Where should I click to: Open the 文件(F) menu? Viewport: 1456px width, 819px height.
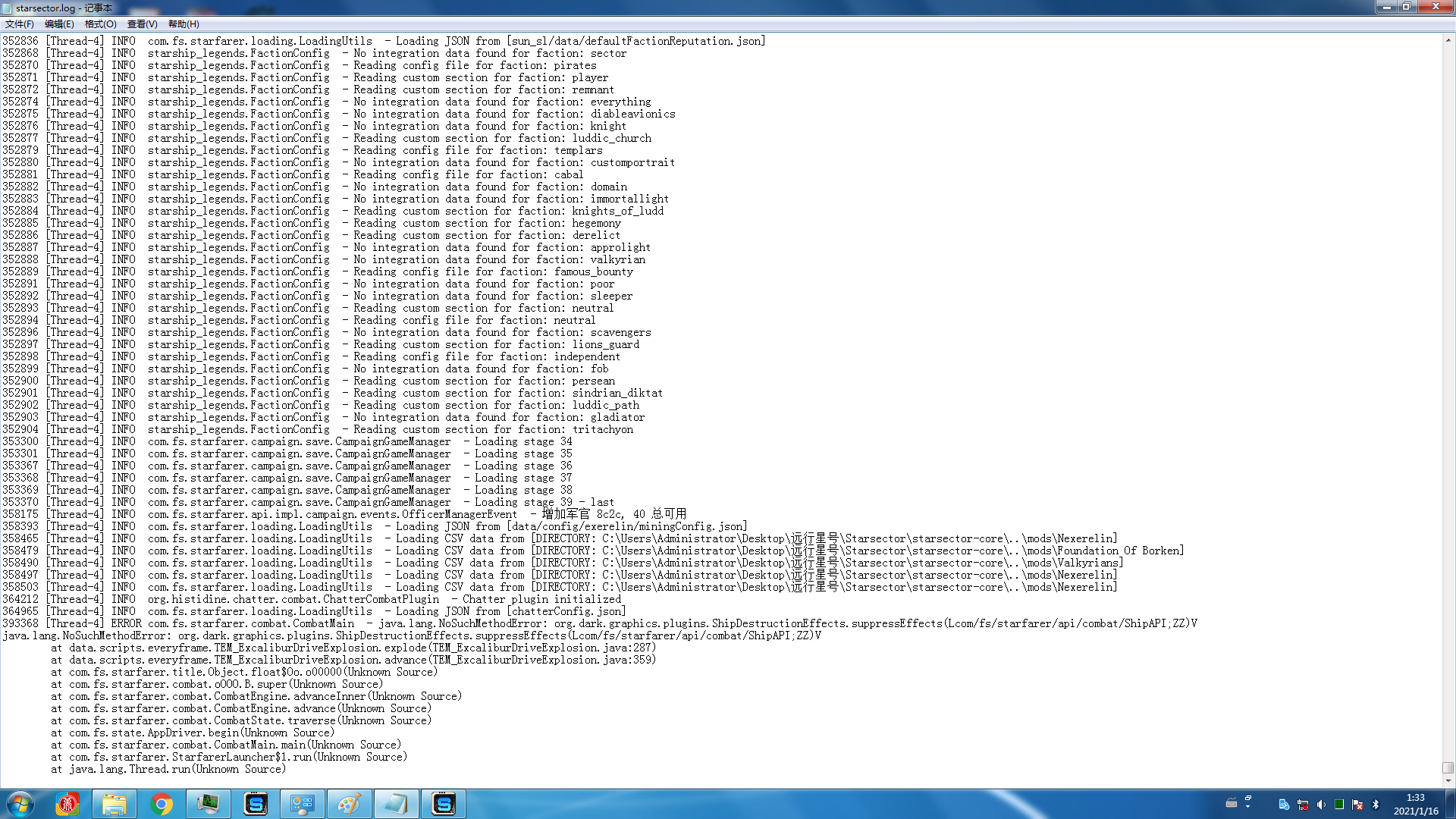(20, 24)
